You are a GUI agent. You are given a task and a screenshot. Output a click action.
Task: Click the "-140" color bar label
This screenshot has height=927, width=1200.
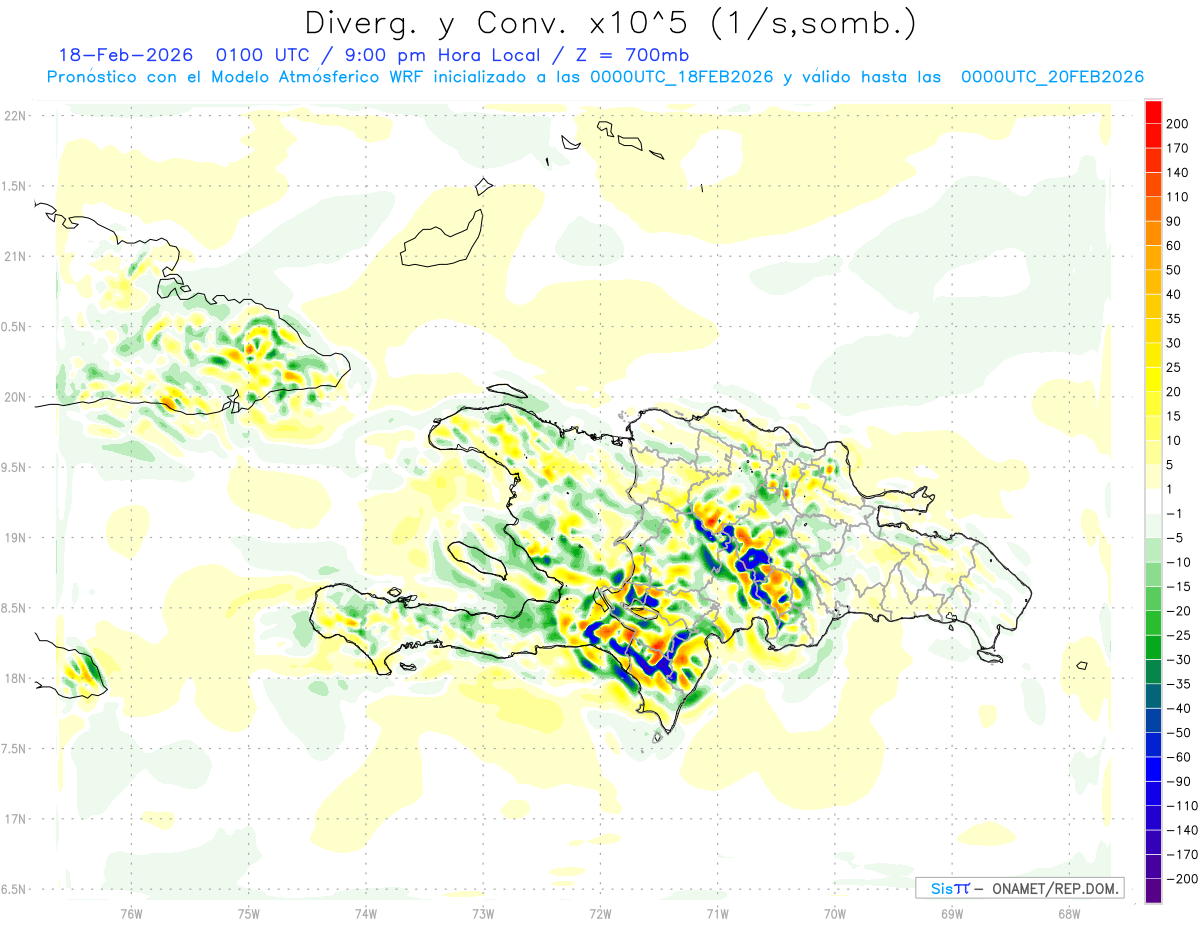[1183, 830]
